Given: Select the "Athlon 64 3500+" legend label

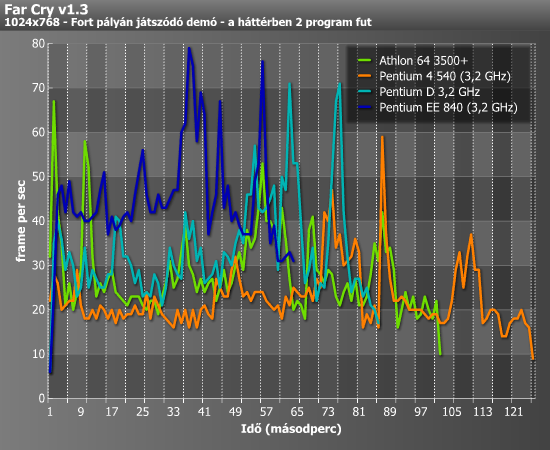Looking at the screenshot, I should pos(423,61).
